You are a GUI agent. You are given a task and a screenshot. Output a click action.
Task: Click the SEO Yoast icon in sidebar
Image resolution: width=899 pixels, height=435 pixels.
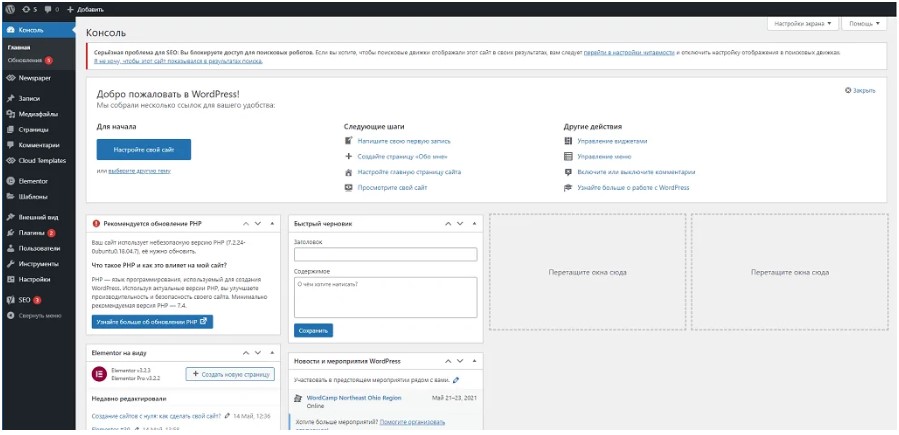(10, 300)
